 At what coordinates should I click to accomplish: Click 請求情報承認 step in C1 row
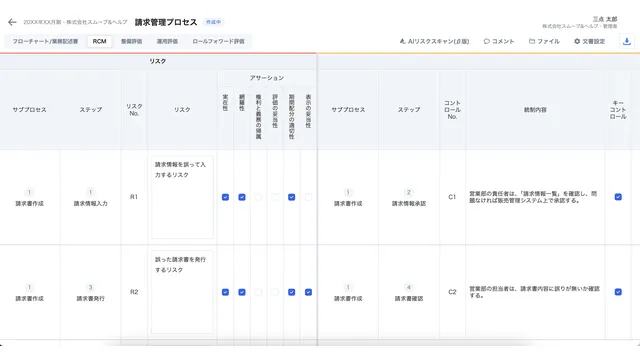point(409,203)
